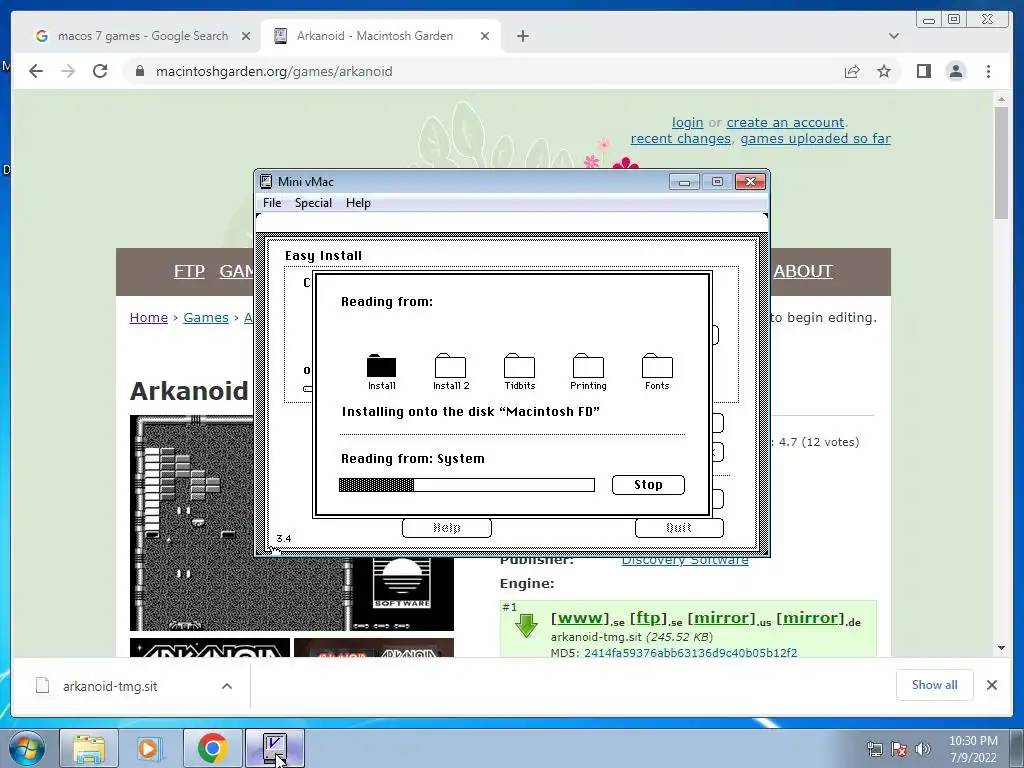
Task: Open the volume control in system tray
Action: pyautogui.click(x=922, y=749)
